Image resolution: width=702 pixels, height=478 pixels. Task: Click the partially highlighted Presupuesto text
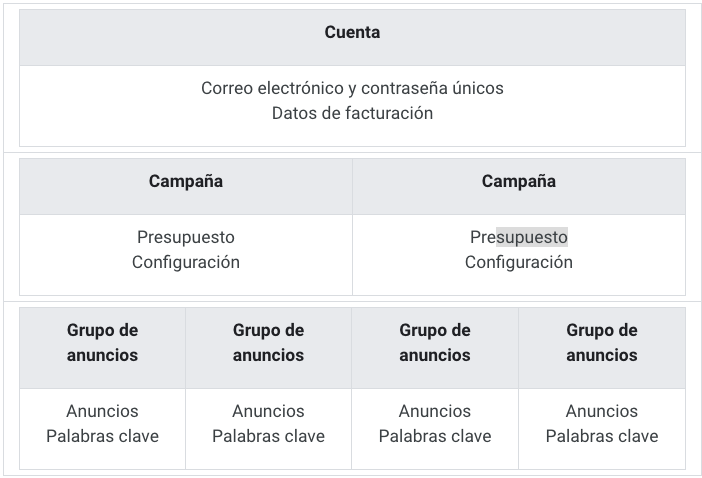[519, 237]
